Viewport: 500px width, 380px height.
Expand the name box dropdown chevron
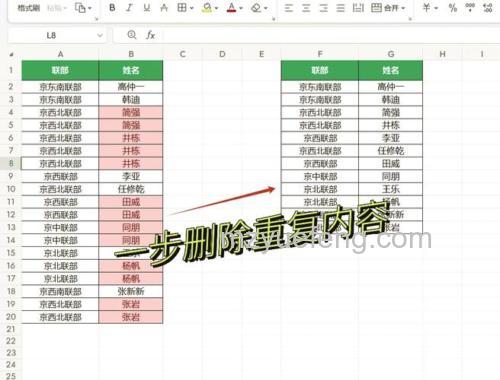[100, 35]
